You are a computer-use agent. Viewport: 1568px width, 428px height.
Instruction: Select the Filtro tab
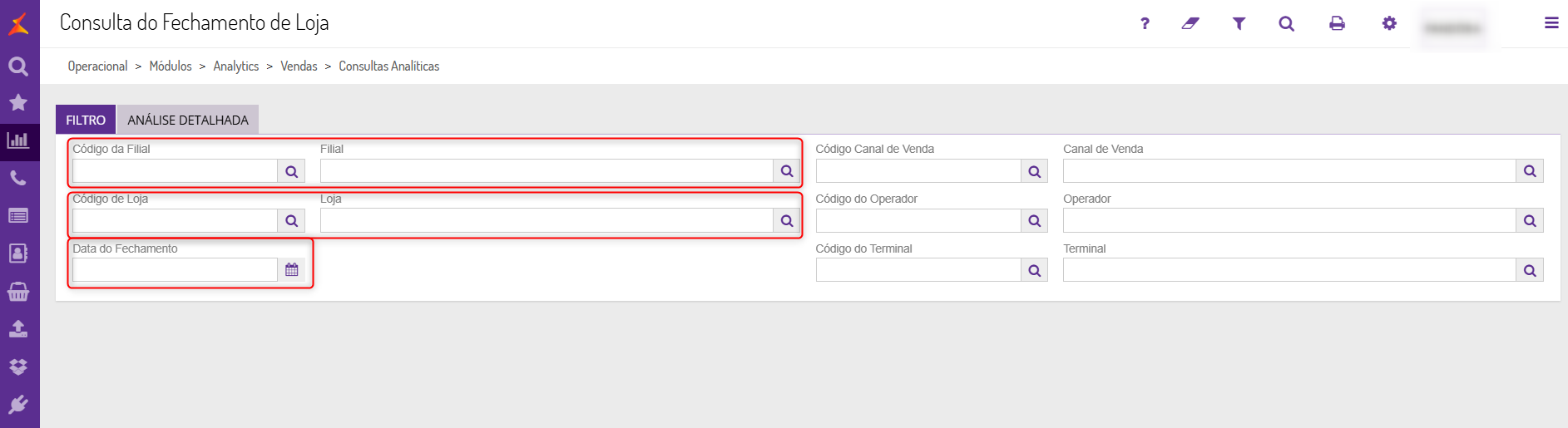coord(86,120)
